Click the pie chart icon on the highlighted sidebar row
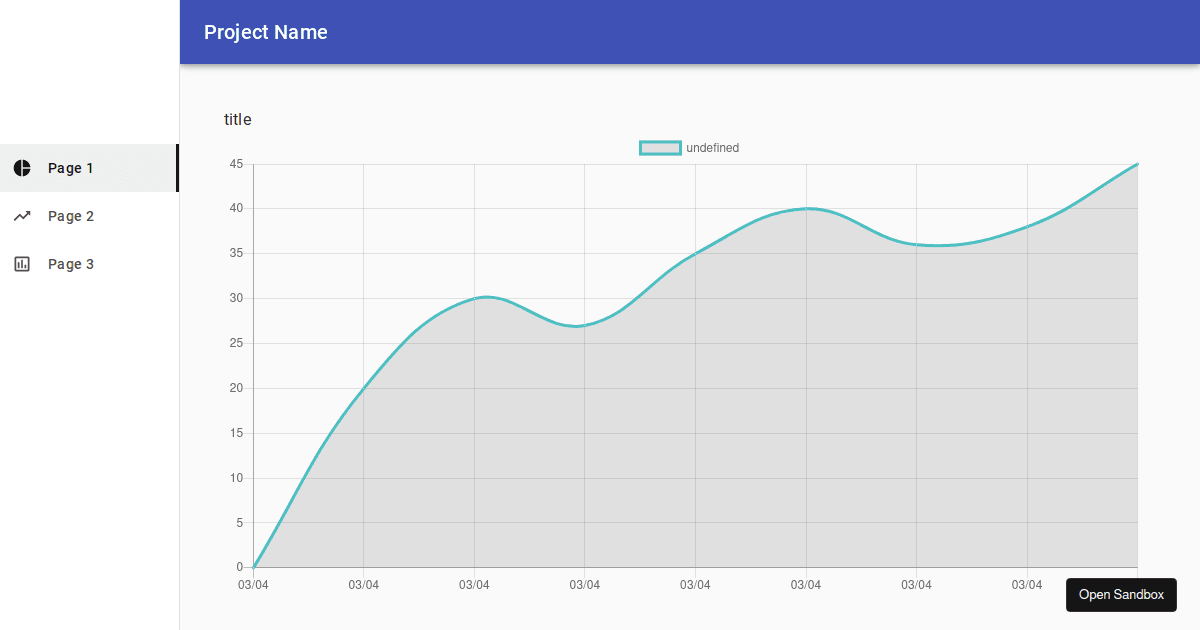 click(21, 168)
